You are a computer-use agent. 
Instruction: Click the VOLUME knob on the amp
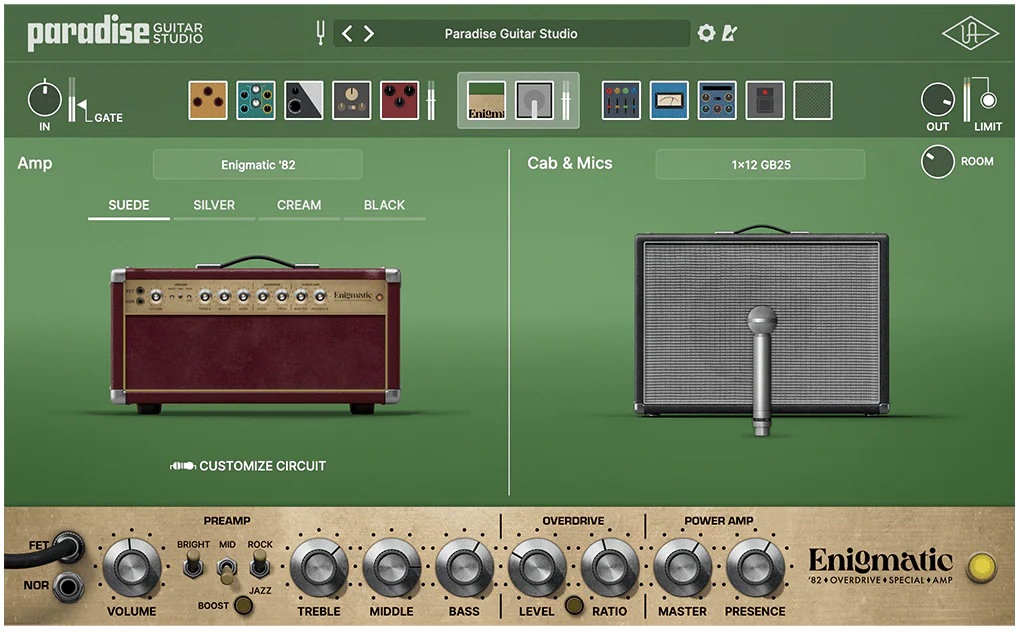[132, 568]
